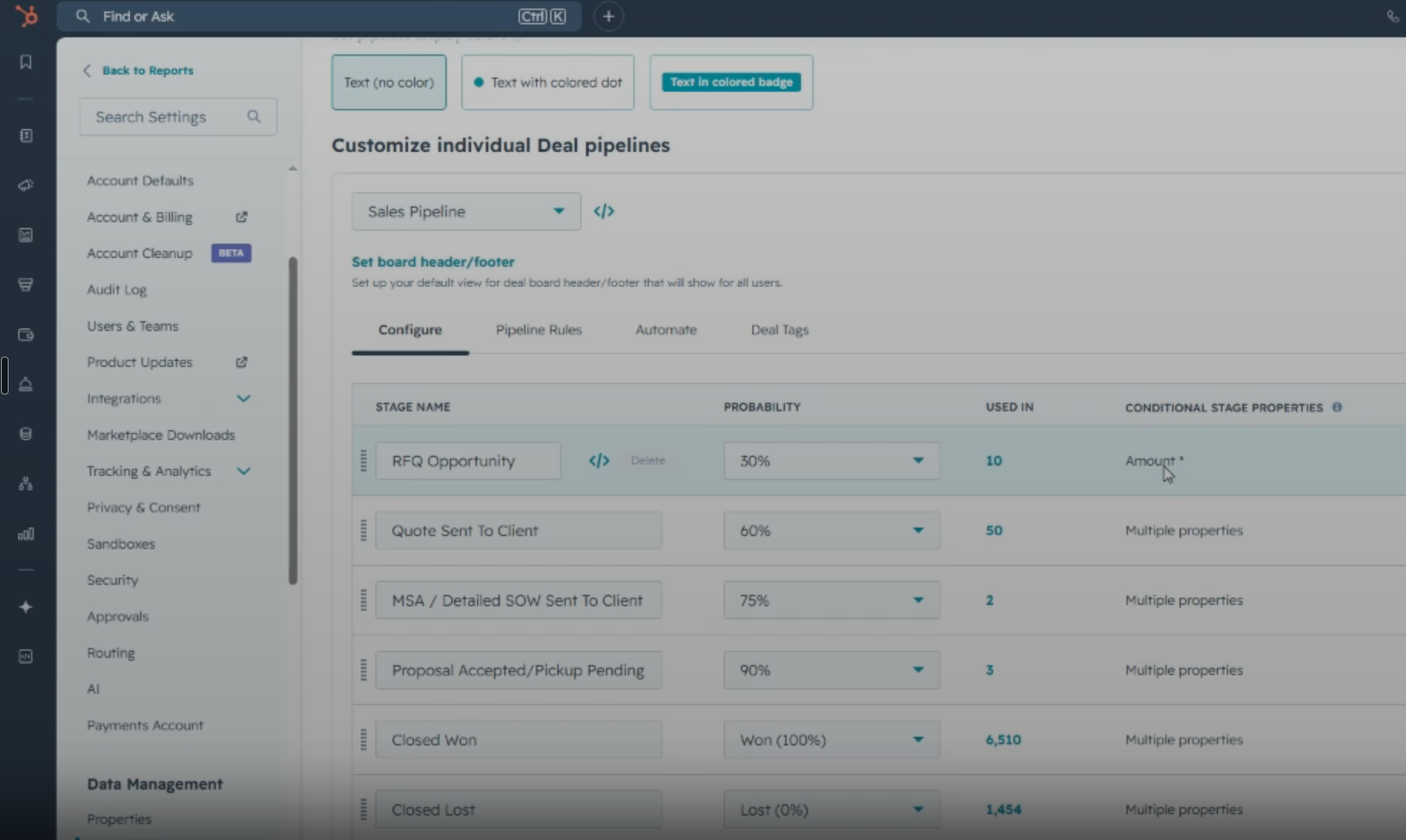This screenshot has width=1406, height=840.
Task: Click the phone icon in top bar
Action: click(x=1393, y=16)
